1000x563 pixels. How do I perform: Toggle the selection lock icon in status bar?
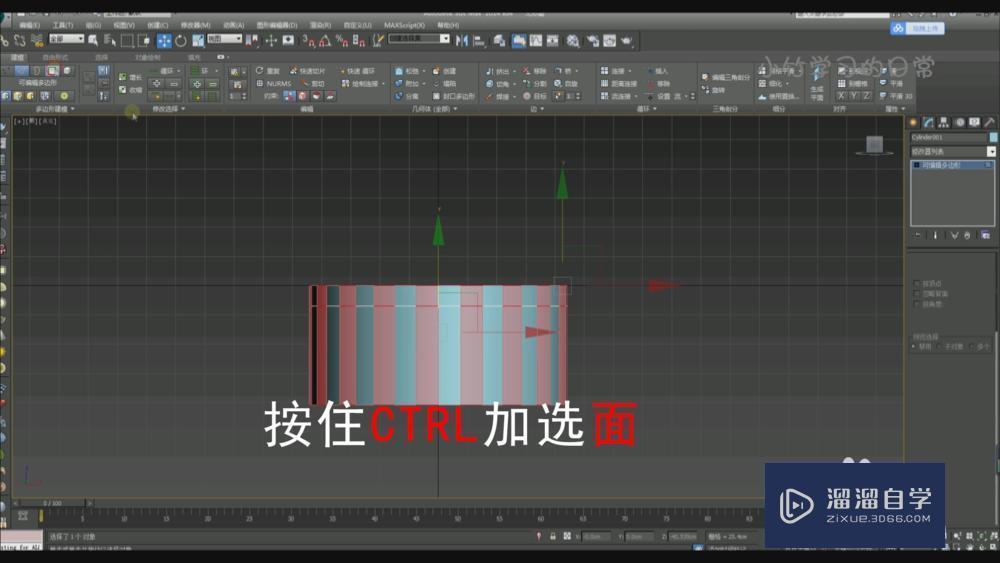(553, 537)
